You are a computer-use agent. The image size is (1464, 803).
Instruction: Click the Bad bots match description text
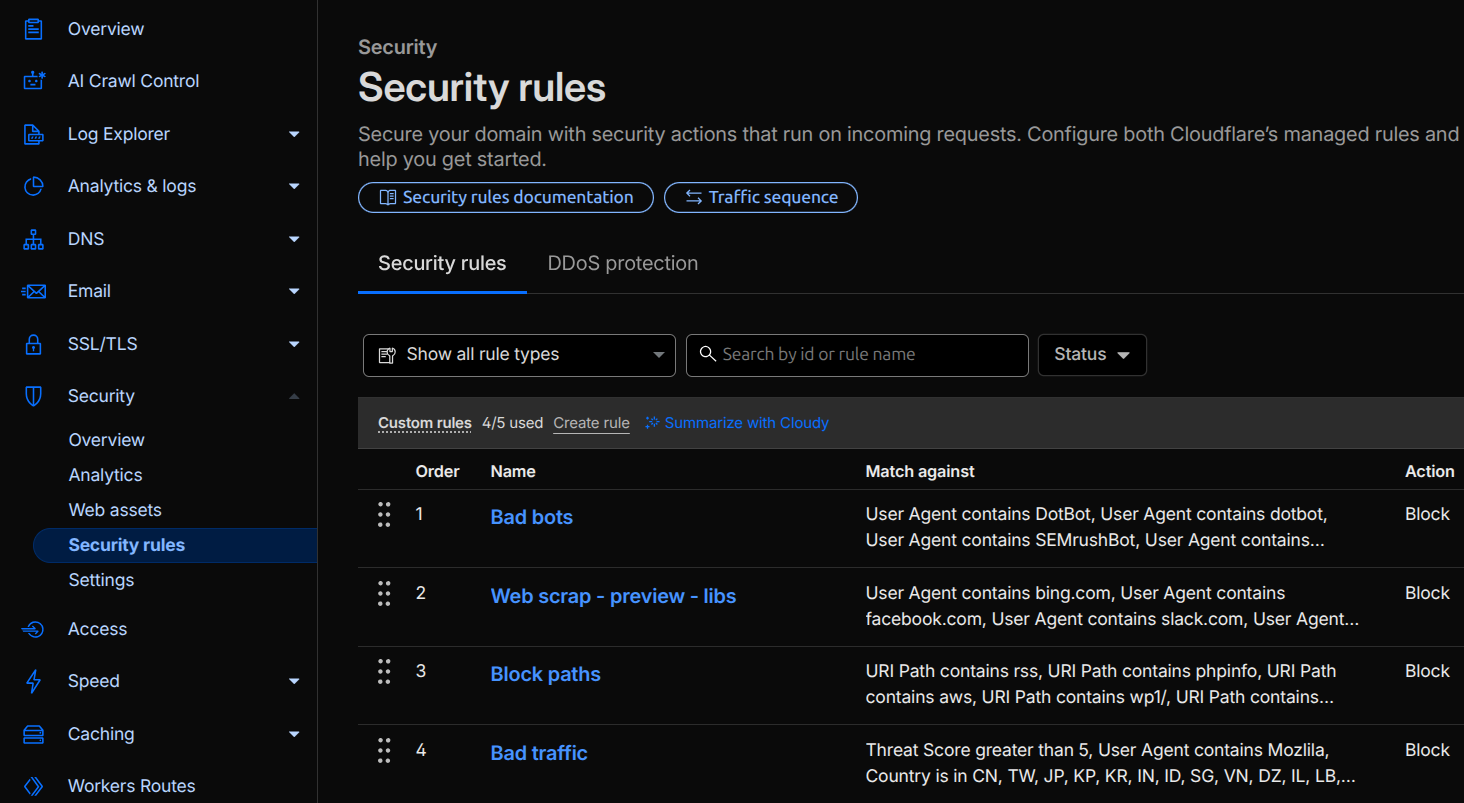[1097, 527]
